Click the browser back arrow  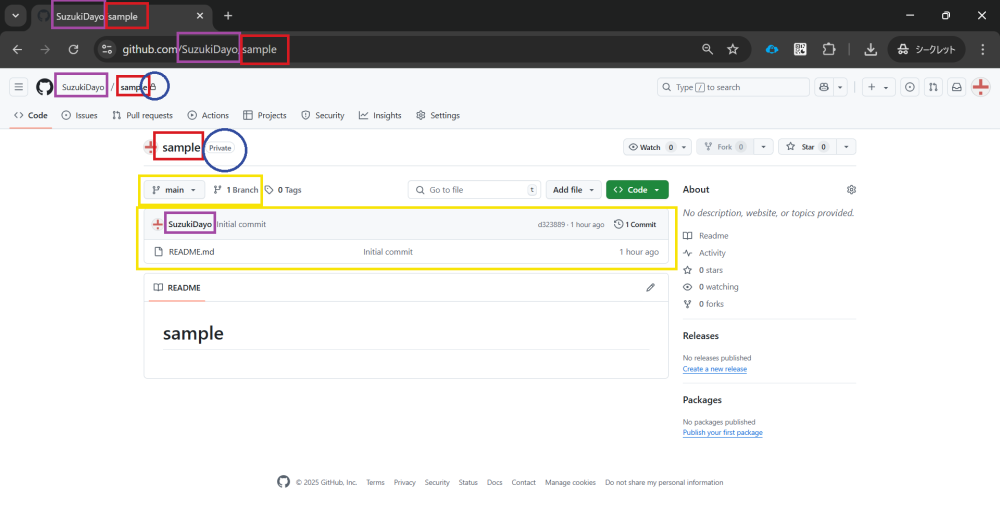tap(17, 49)
